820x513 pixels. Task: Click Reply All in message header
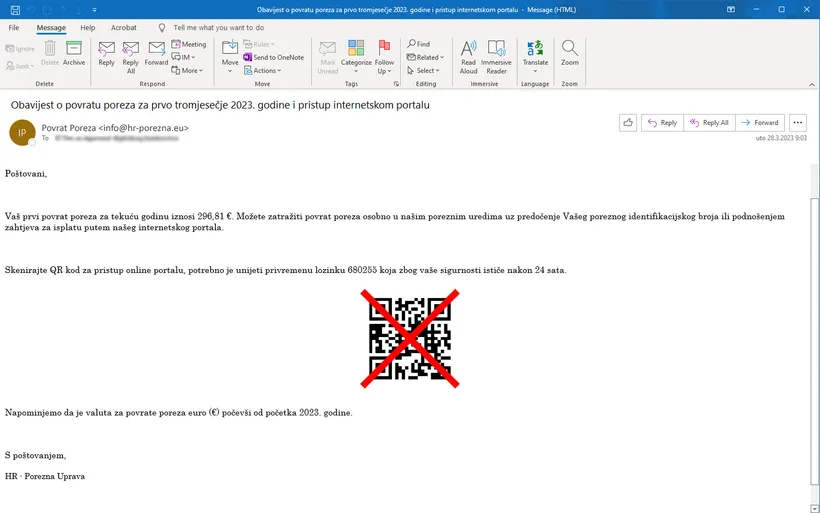[x=709, y=122]
